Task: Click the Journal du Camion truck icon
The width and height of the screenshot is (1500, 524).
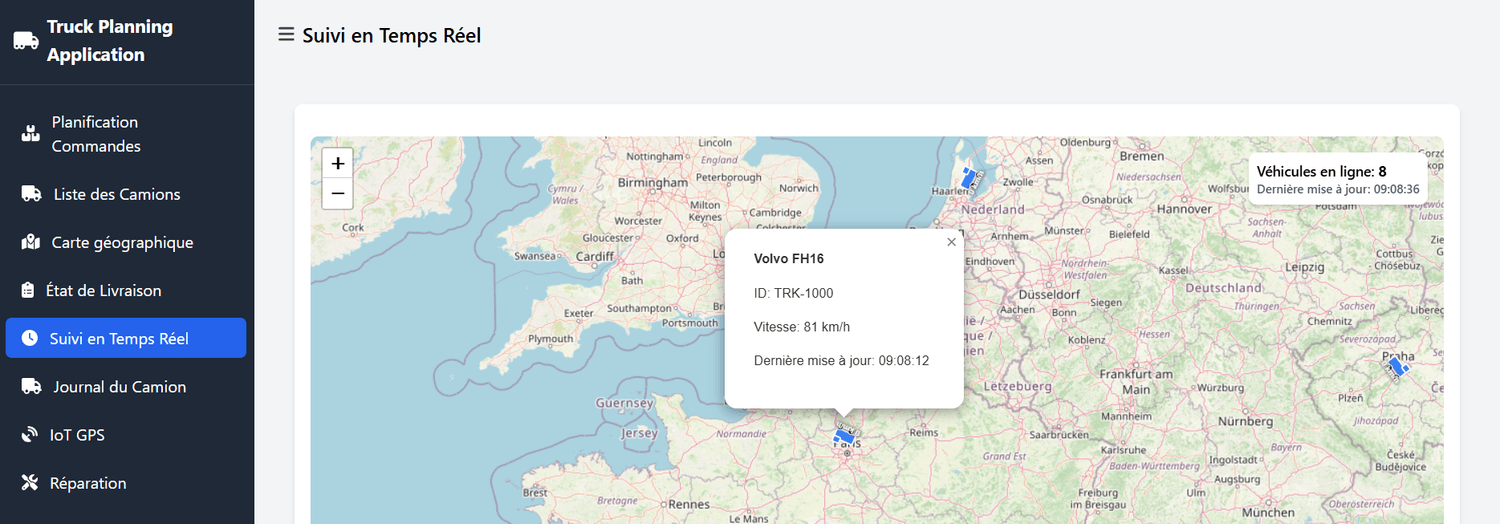Action: (x=31, y=387)
